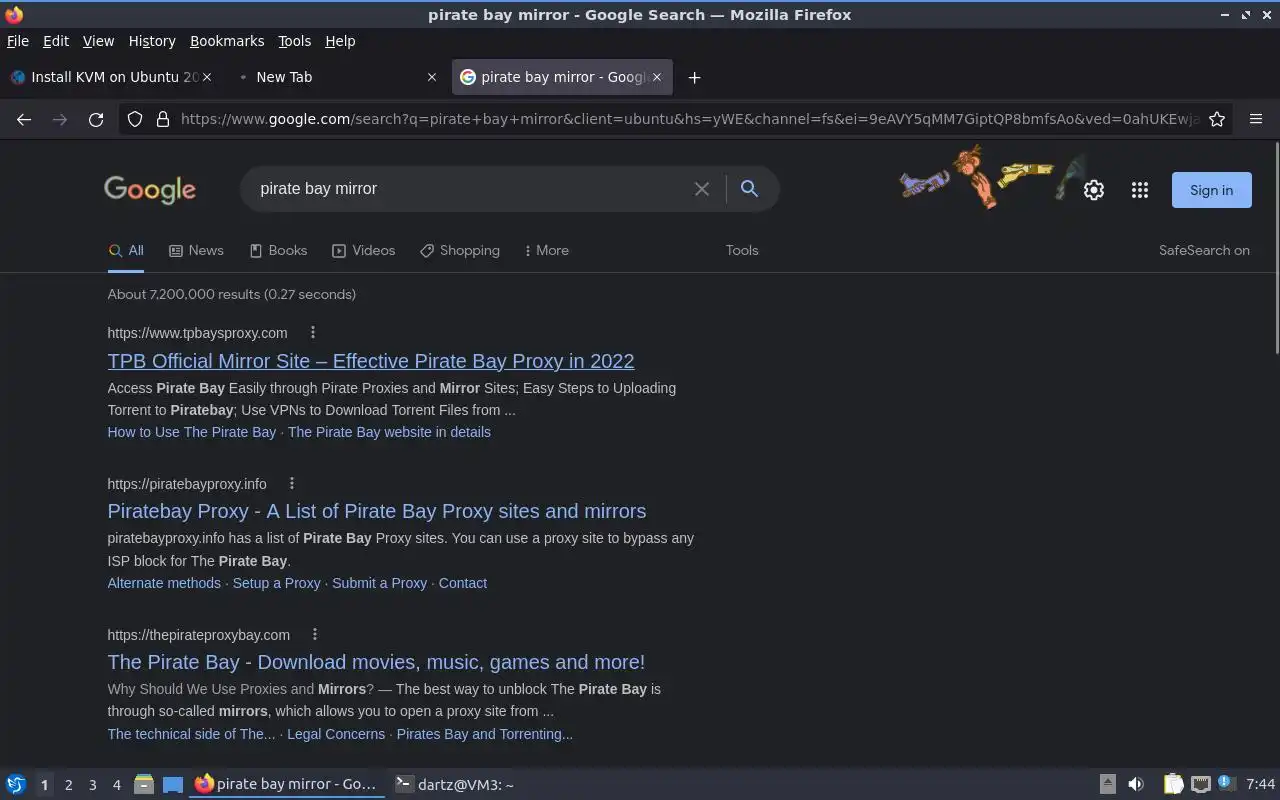Open the Tools menu in the menu bar
This screenshot has width=1280, height=800.
tap(294, 41)
